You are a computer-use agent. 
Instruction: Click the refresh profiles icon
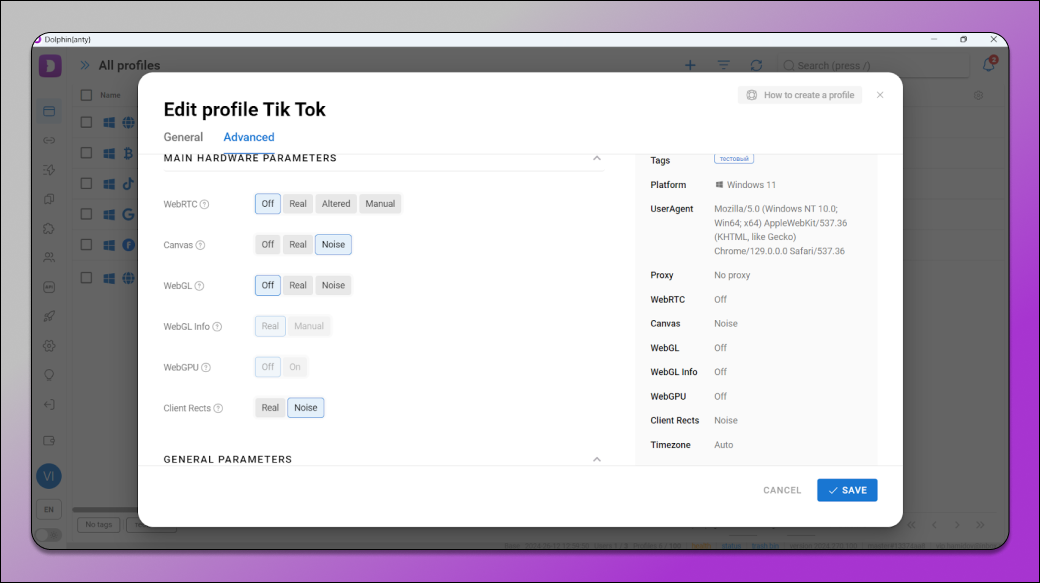click(756, 65)
